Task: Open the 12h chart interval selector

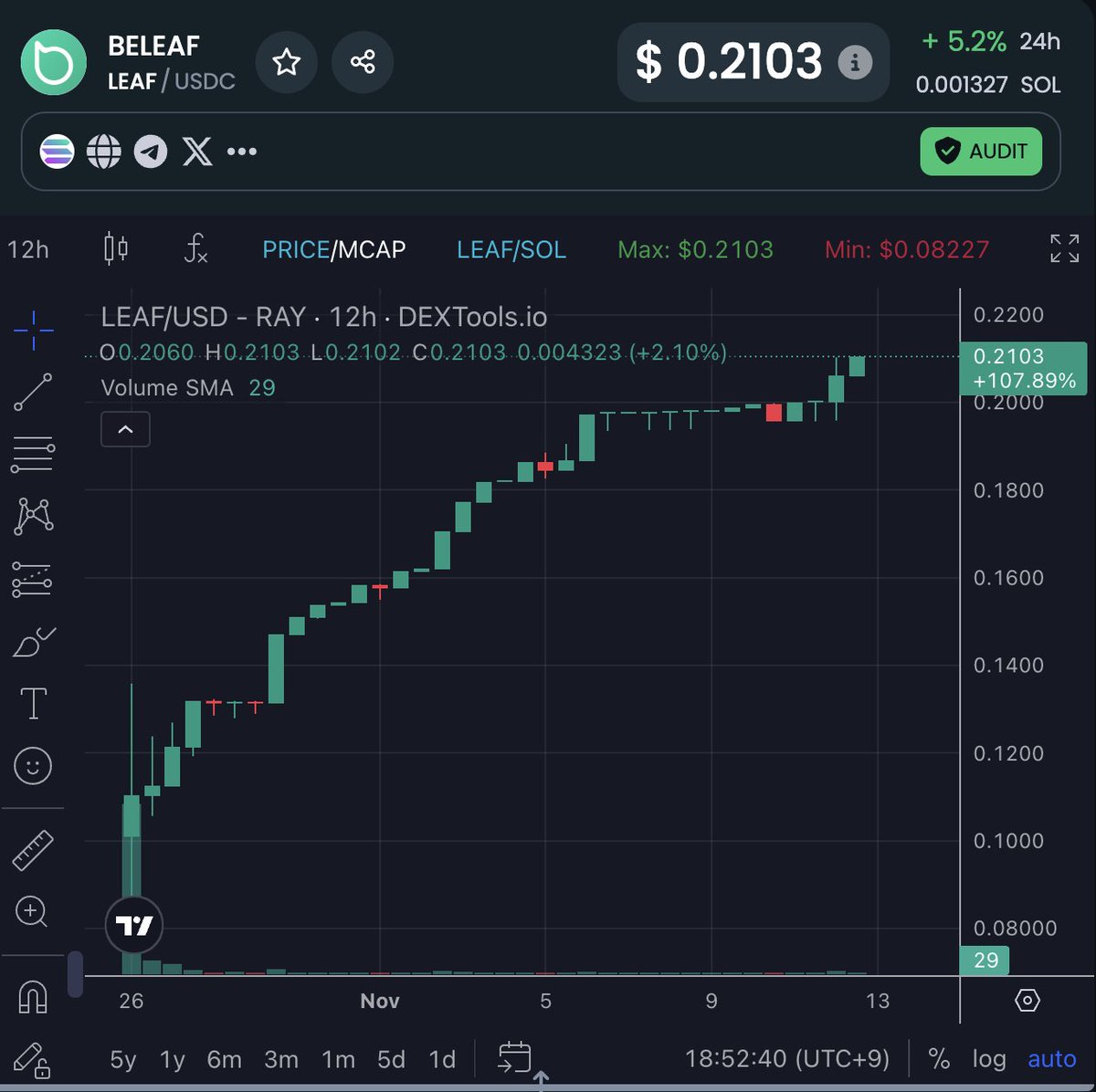Action: pos(28,249)
